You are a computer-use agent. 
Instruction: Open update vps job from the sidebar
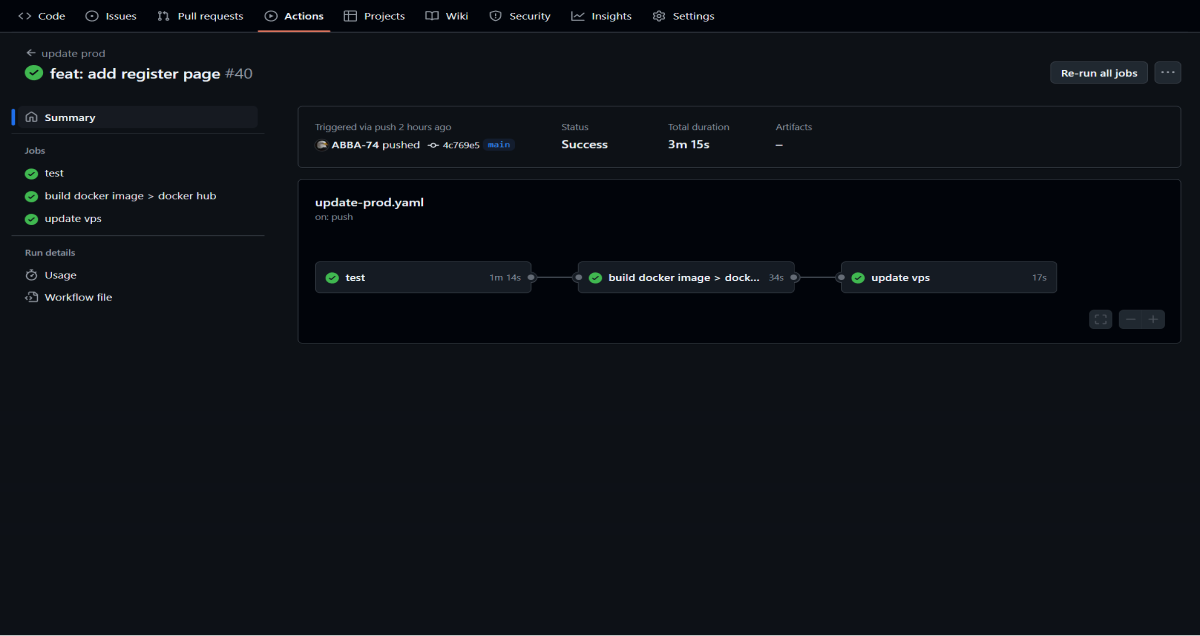pos(72,218)
